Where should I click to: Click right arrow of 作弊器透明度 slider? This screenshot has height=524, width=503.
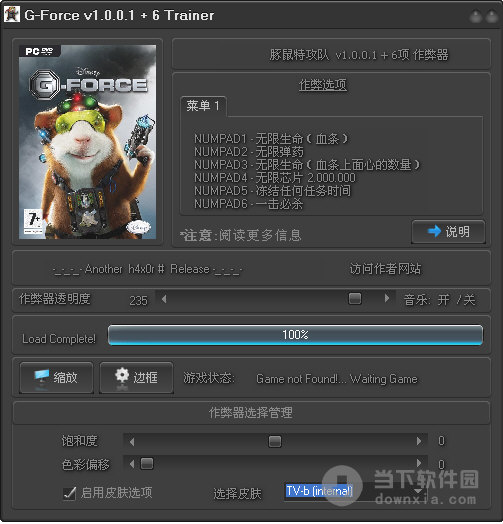387,298
